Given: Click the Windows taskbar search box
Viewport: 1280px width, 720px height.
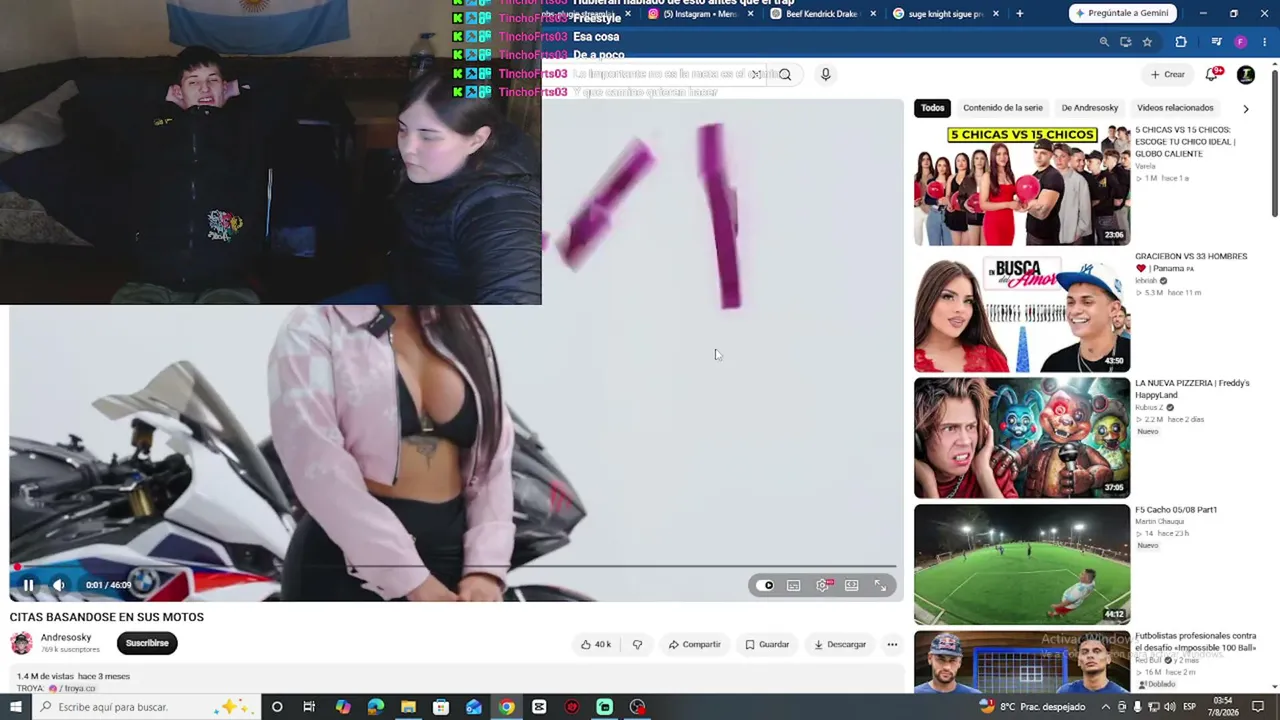Looking at the screenshot, I should (146, 707).
